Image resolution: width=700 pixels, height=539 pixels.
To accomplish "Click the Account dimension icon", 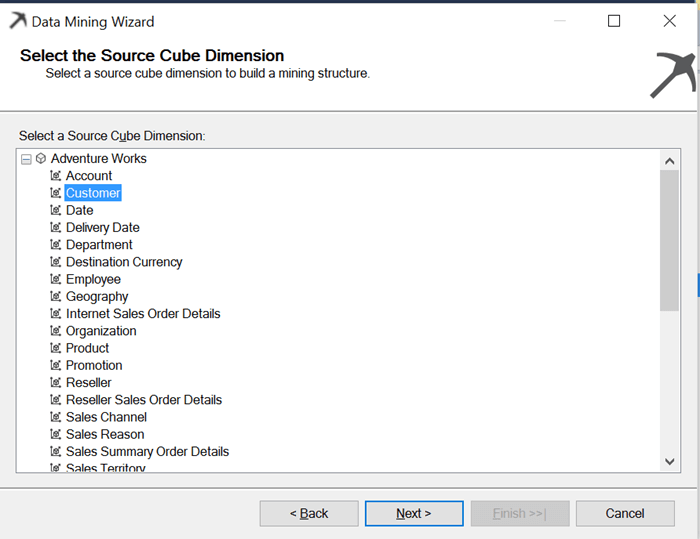I will point(55,175).
